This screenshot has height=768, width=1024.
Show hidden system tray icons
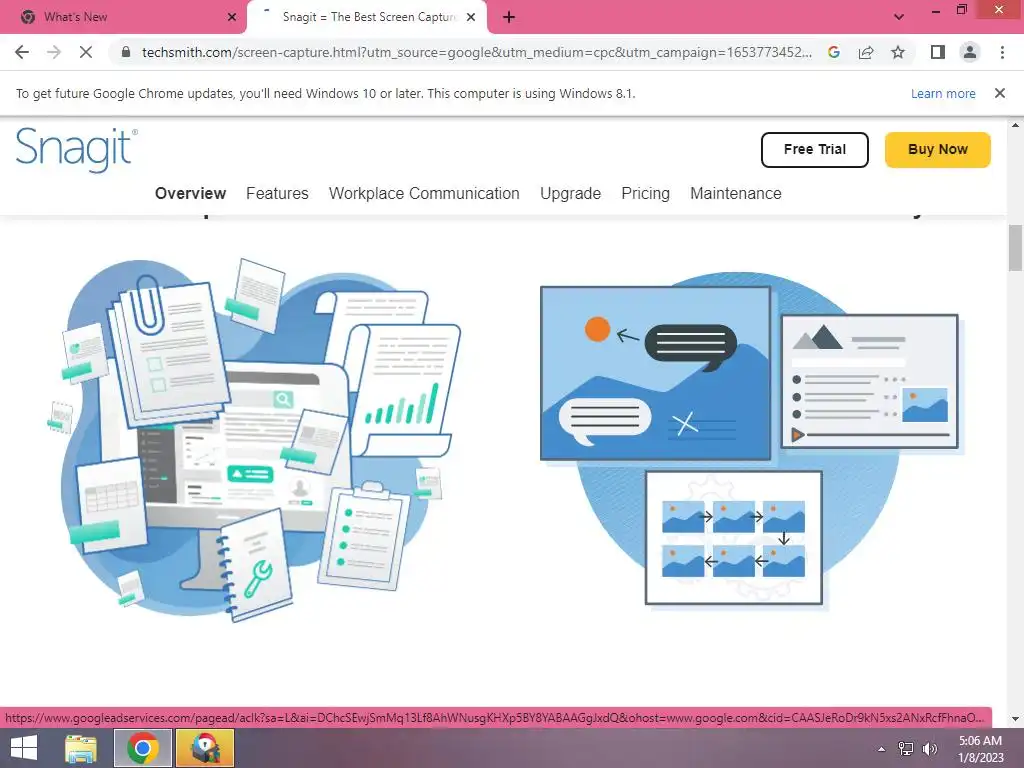pos(881,749)
